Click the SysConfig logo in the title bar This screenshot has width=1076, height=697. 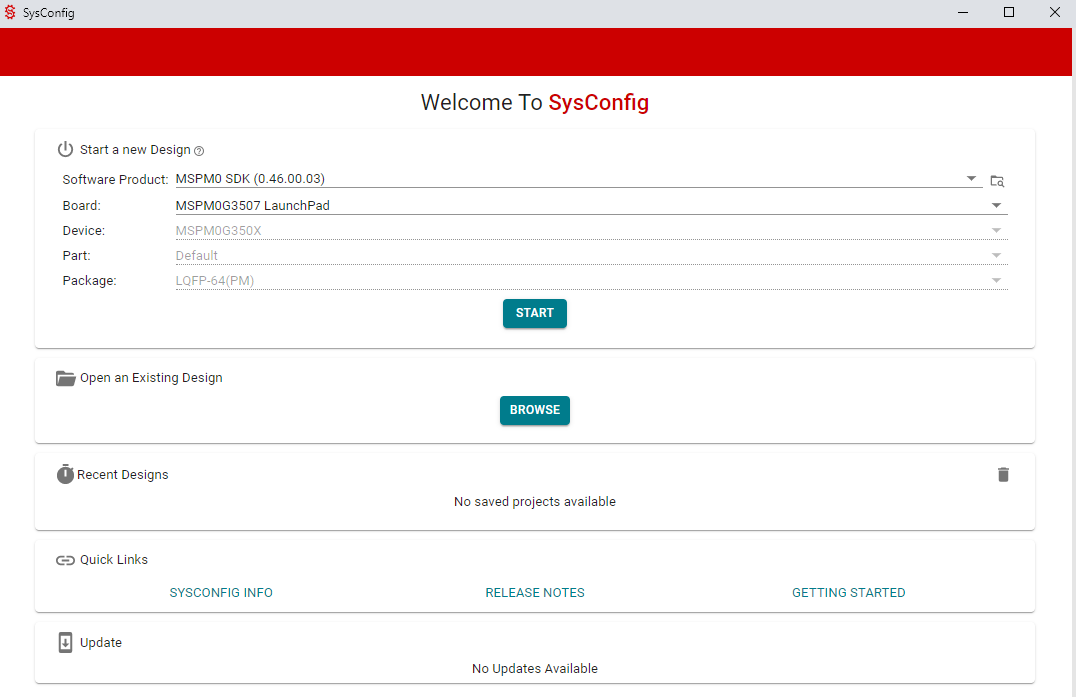point(10,13)
